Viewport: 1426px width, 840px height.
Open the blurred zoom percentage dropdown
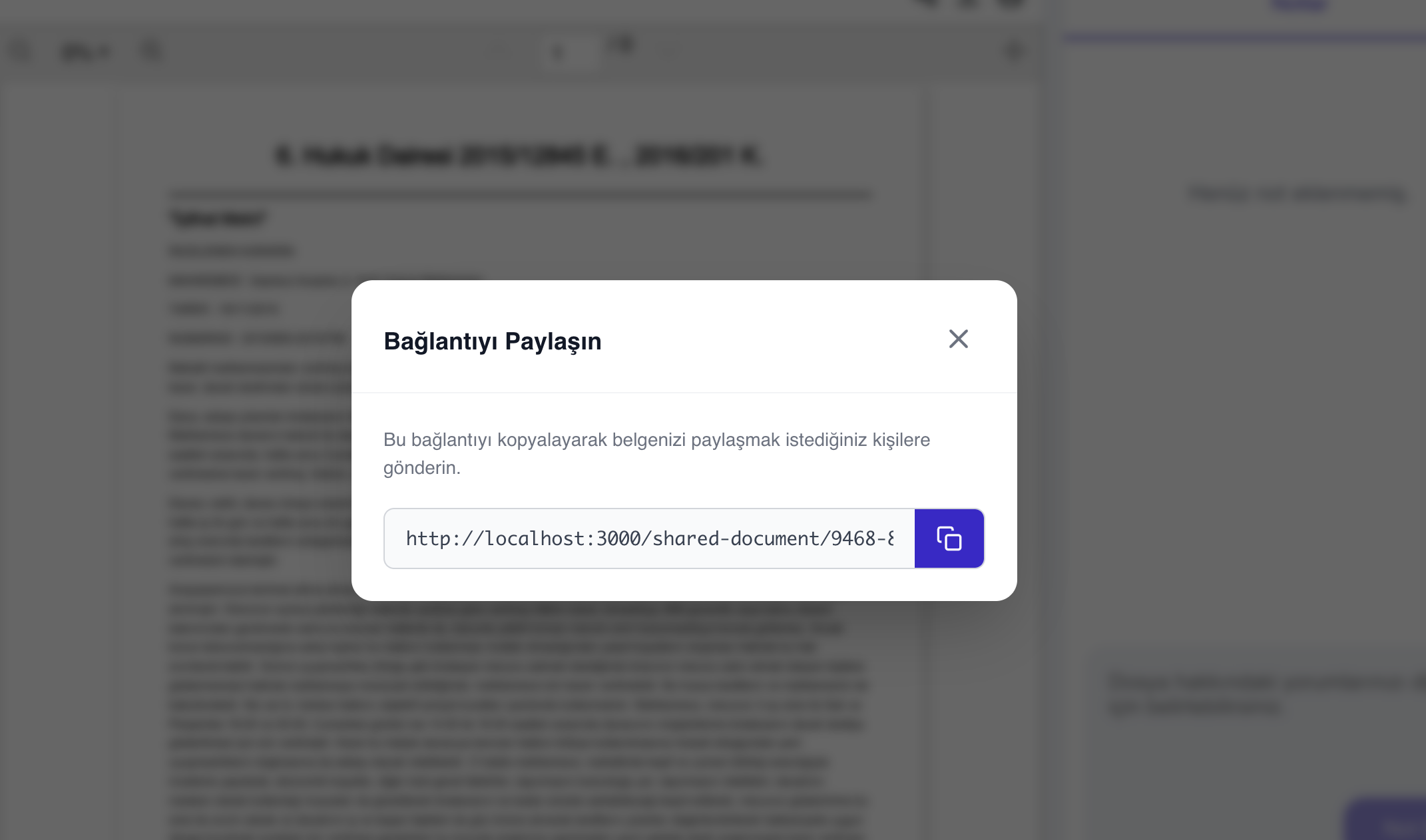coord(85,52)
